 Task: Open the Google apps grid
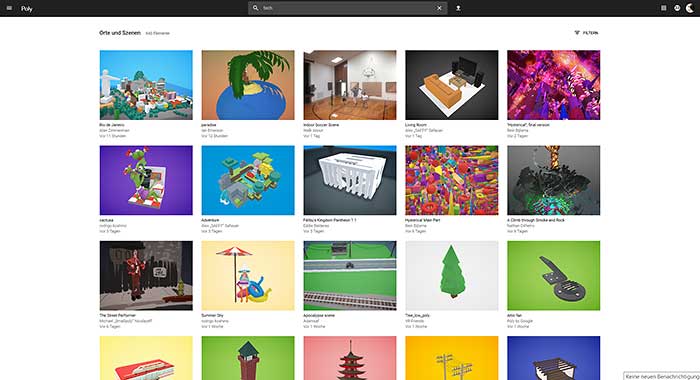664,8
